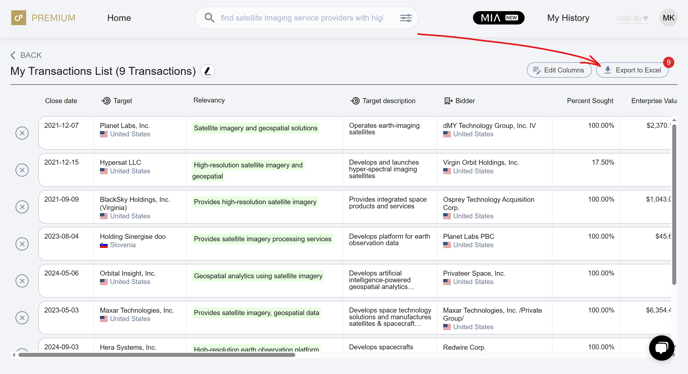Click the horizontal table scrollbar
Screen dimensions: 688x374
coord(157,355)
